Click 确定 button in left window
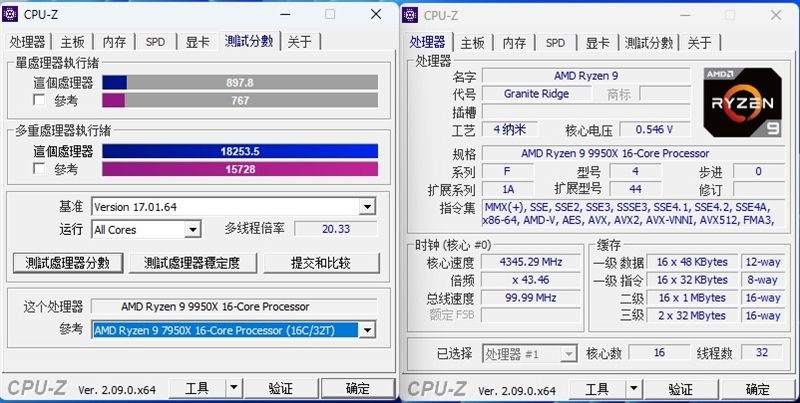The height and width of the screenshot is (403, 800). pyautogui.click(x=358, y=388)
